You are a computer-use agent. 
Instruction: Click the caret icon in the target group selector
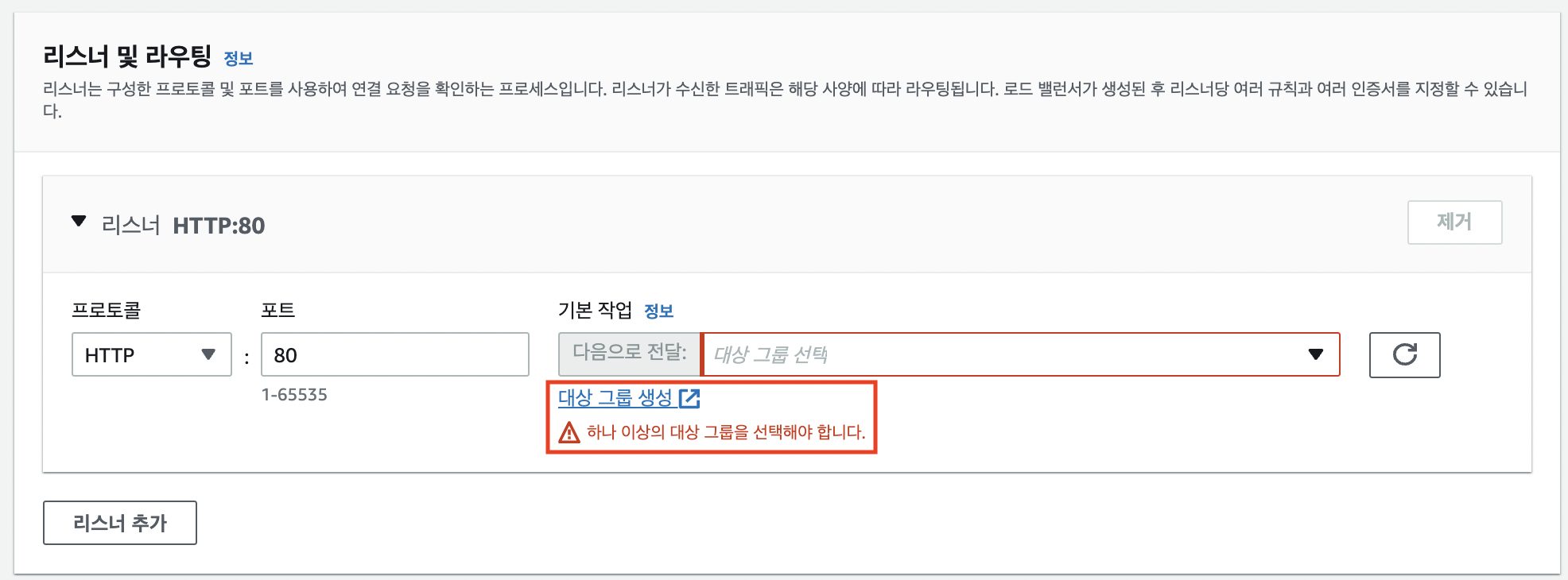click(x=1317, y=355)
